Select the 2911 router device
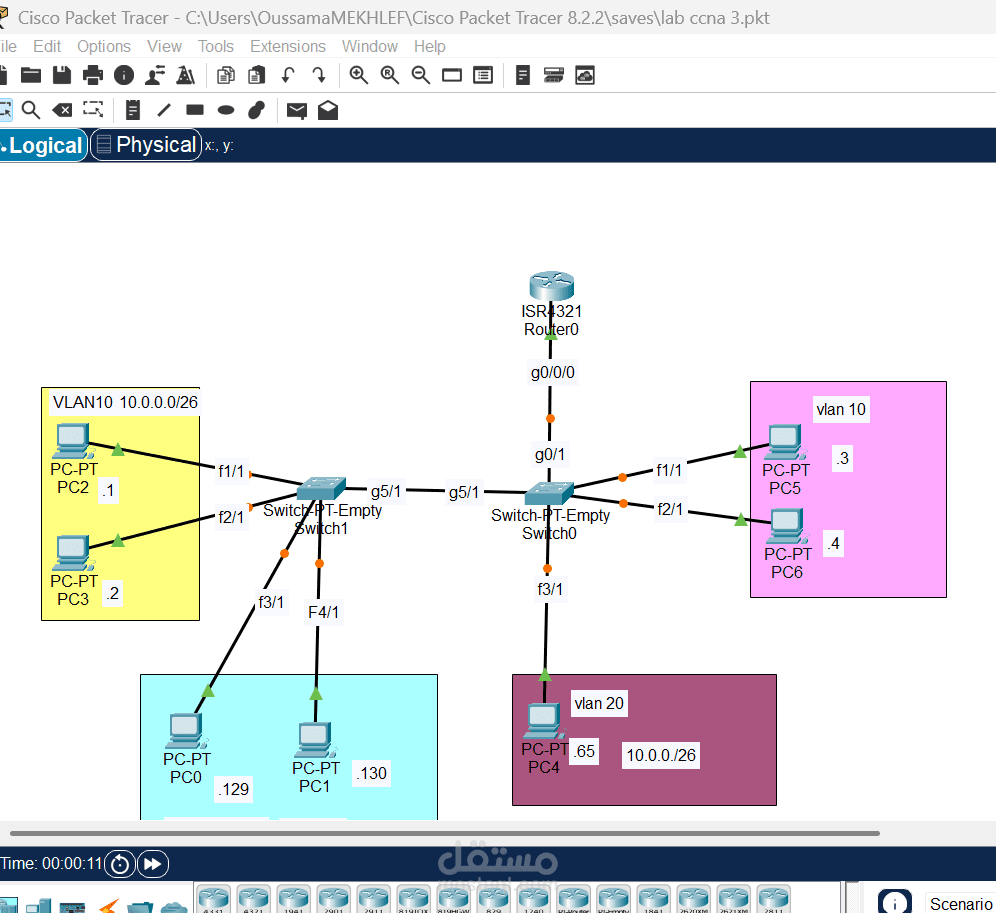Screen dimensions: 996x913 [x=374, y=900]
